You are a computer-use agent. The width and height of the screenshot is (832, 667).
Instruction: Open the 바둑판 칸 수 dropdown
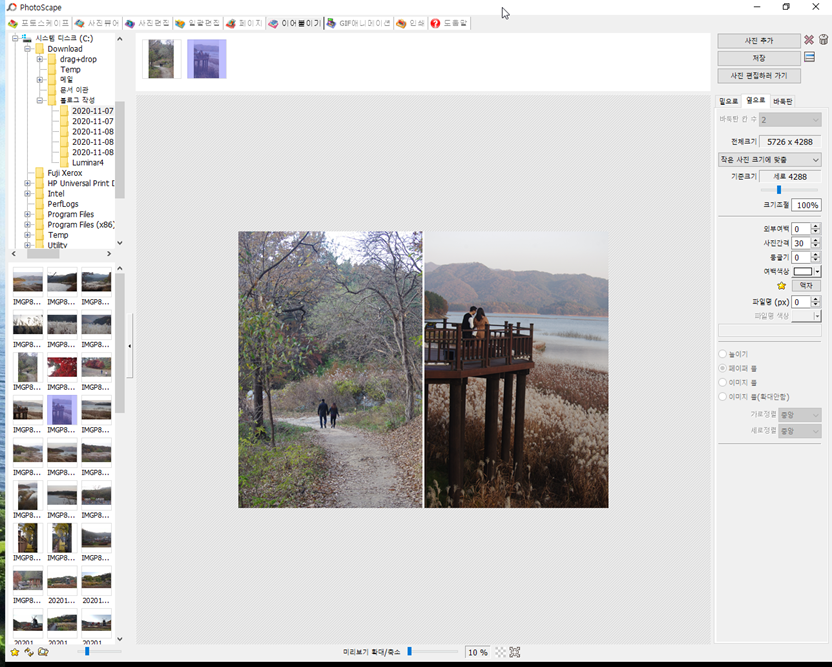[x=790, y=120]
